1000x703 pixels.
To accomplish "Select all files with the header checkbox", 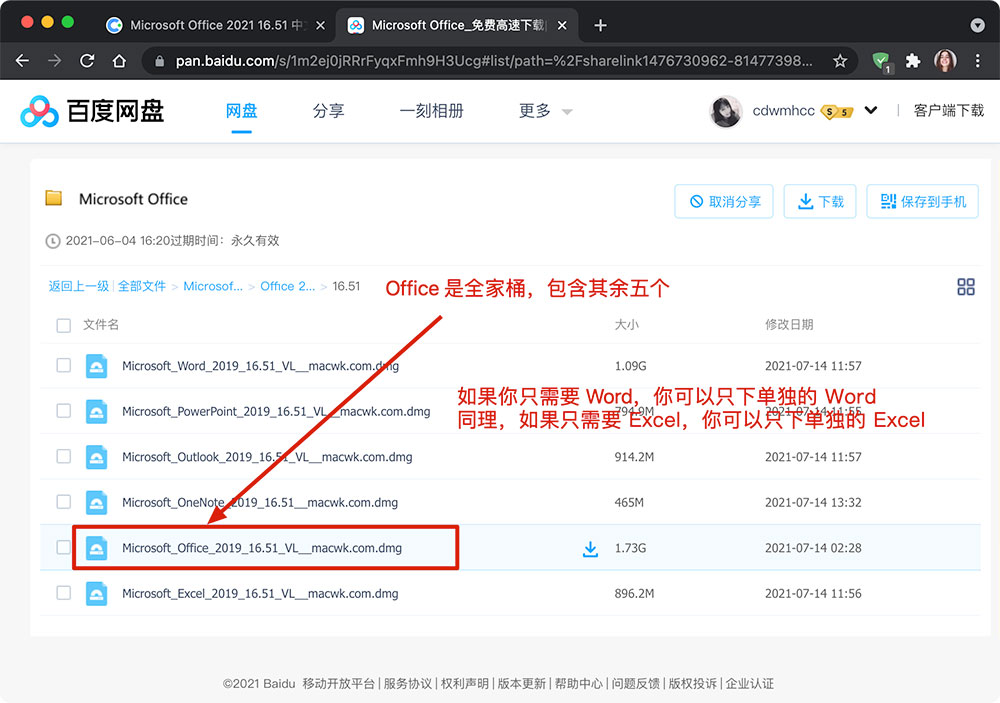I will pos(64,325).
